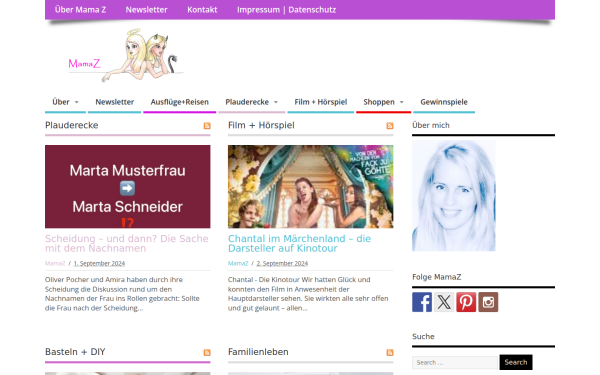The image size is (600, 375).
Task: Click the MamaZ angel-devil logo
Action: pyautogui.click(x=125, y=55)
